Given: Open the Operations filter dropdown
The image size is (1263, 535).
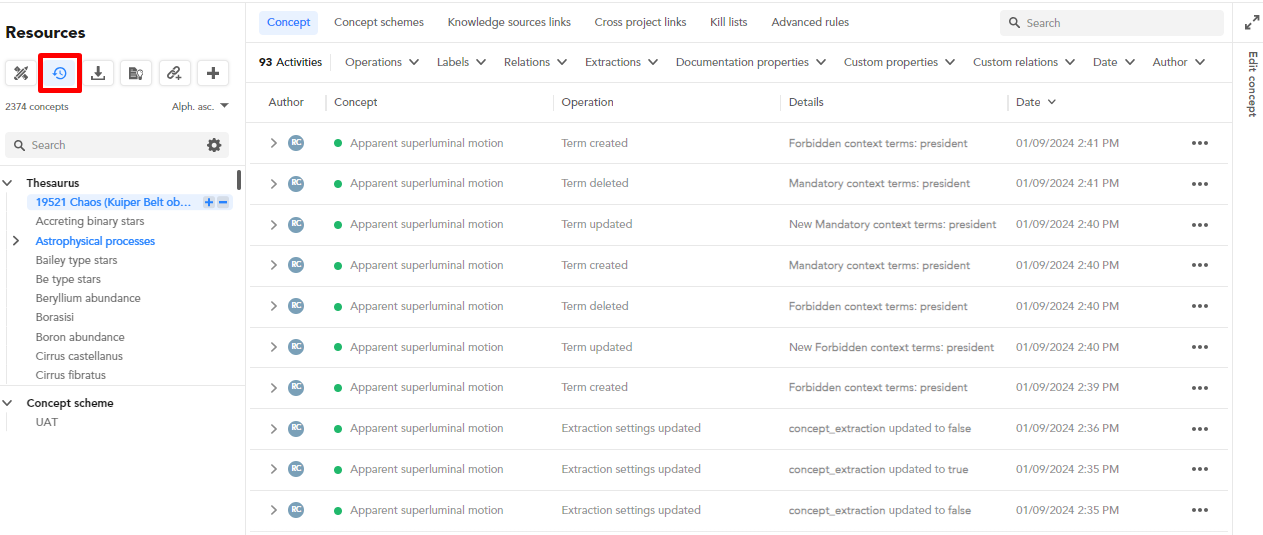Looking at the screenshot, I should pos(381,62).
